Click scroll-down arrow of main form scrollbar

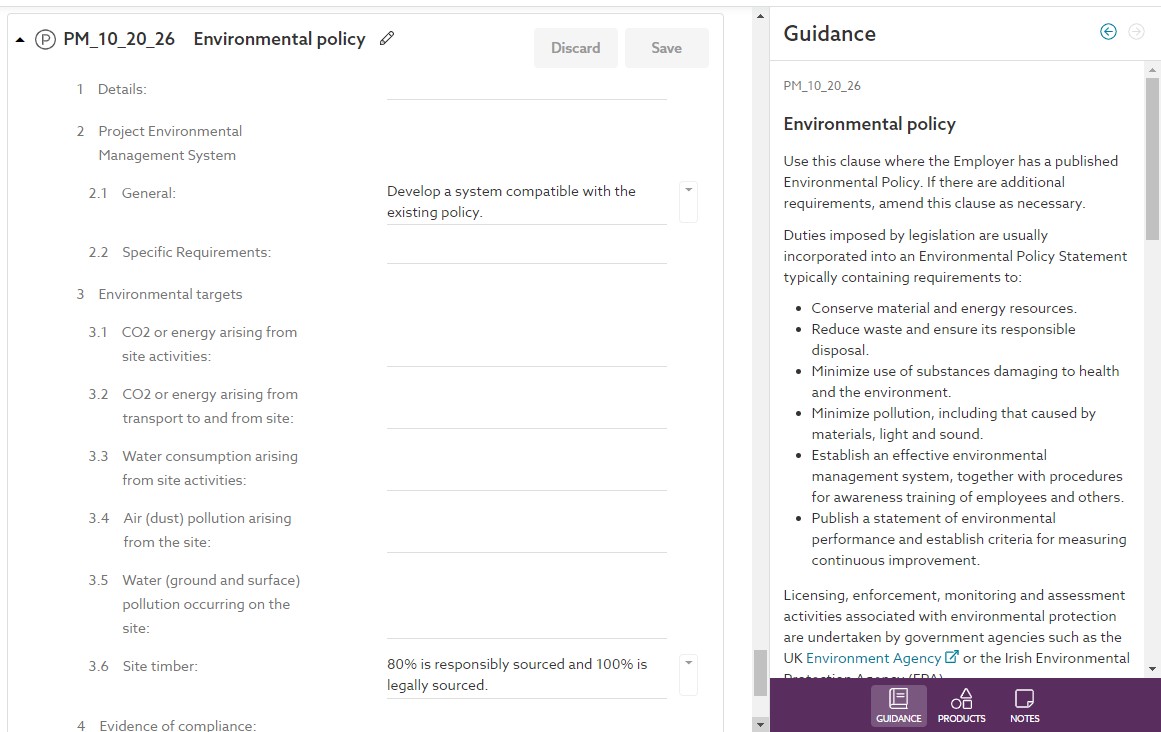760,724
